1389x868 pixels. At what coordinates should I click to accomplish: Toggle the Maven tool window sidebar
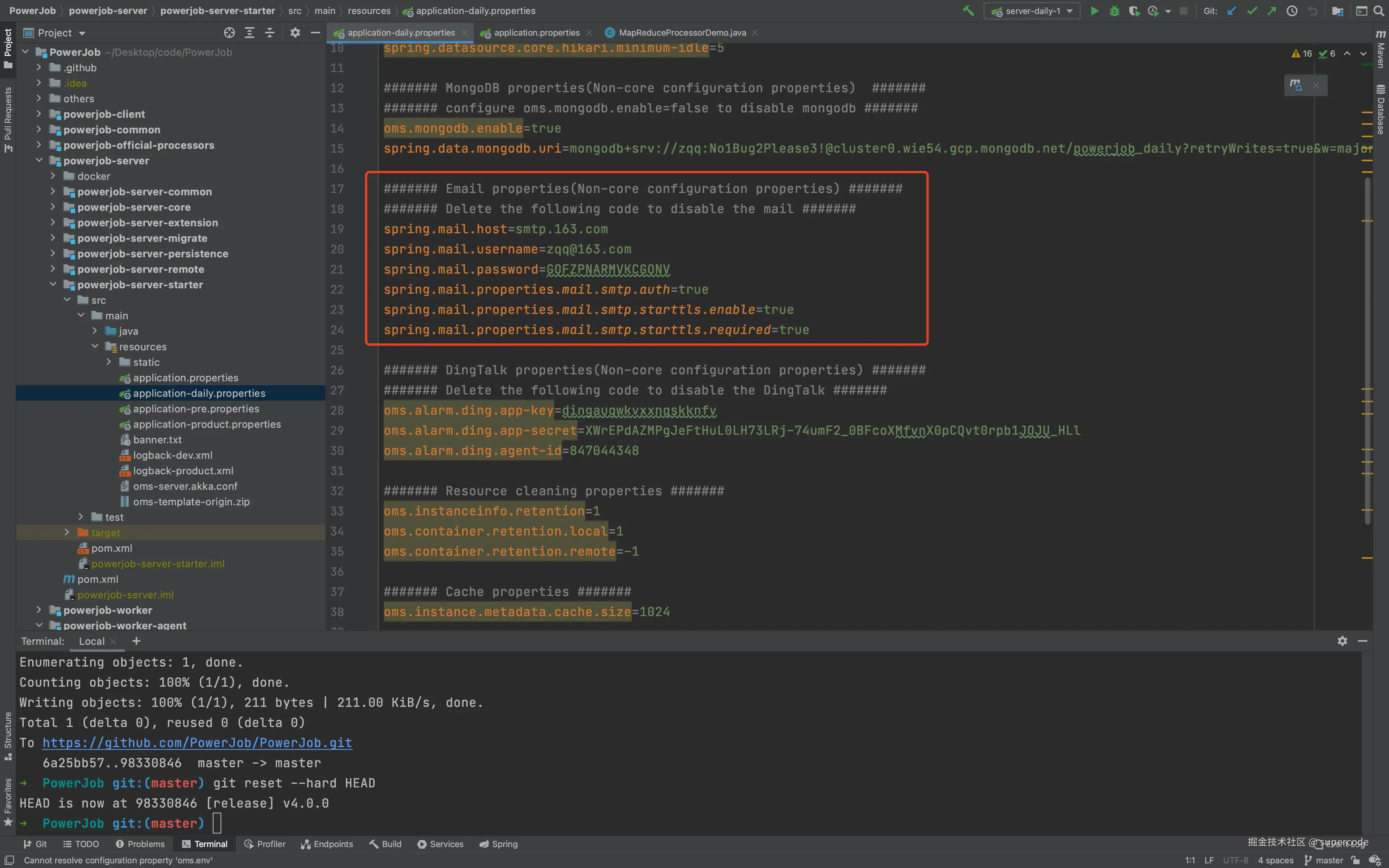point(1380,49)
